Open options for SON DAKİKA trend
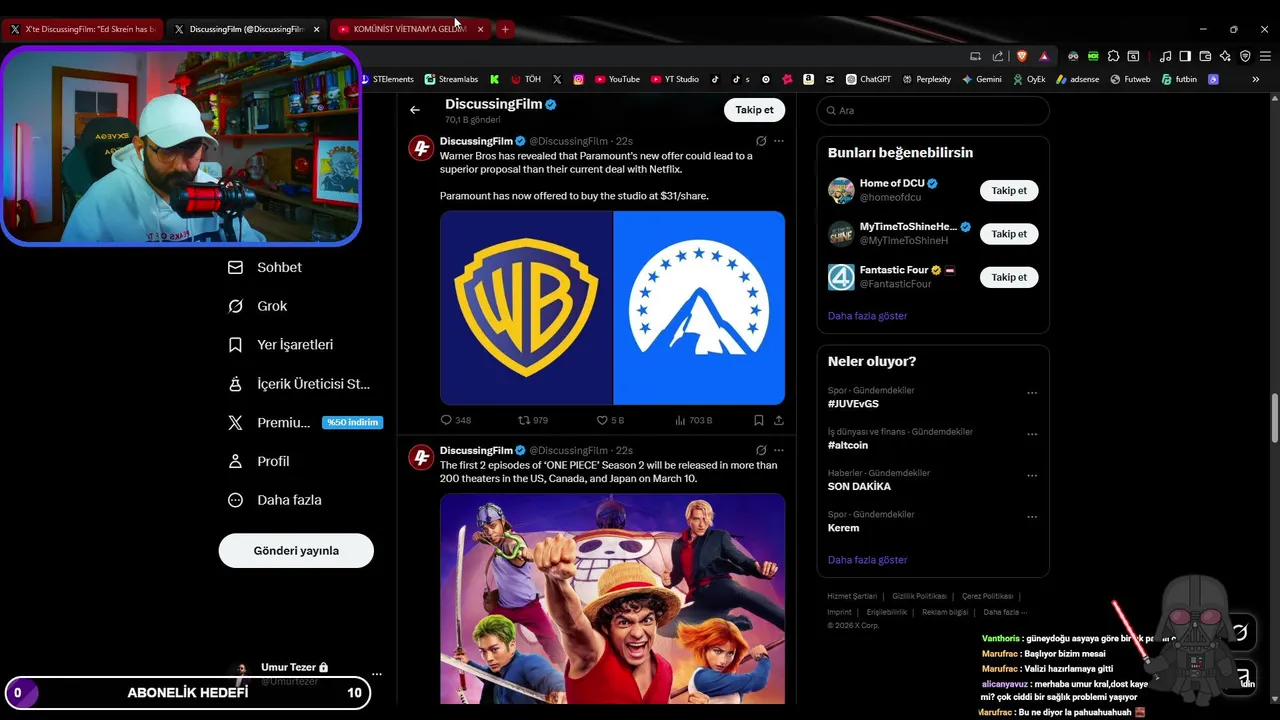Image resolution: width=1280 pixels, height=720 pixels. [1032, 476]
